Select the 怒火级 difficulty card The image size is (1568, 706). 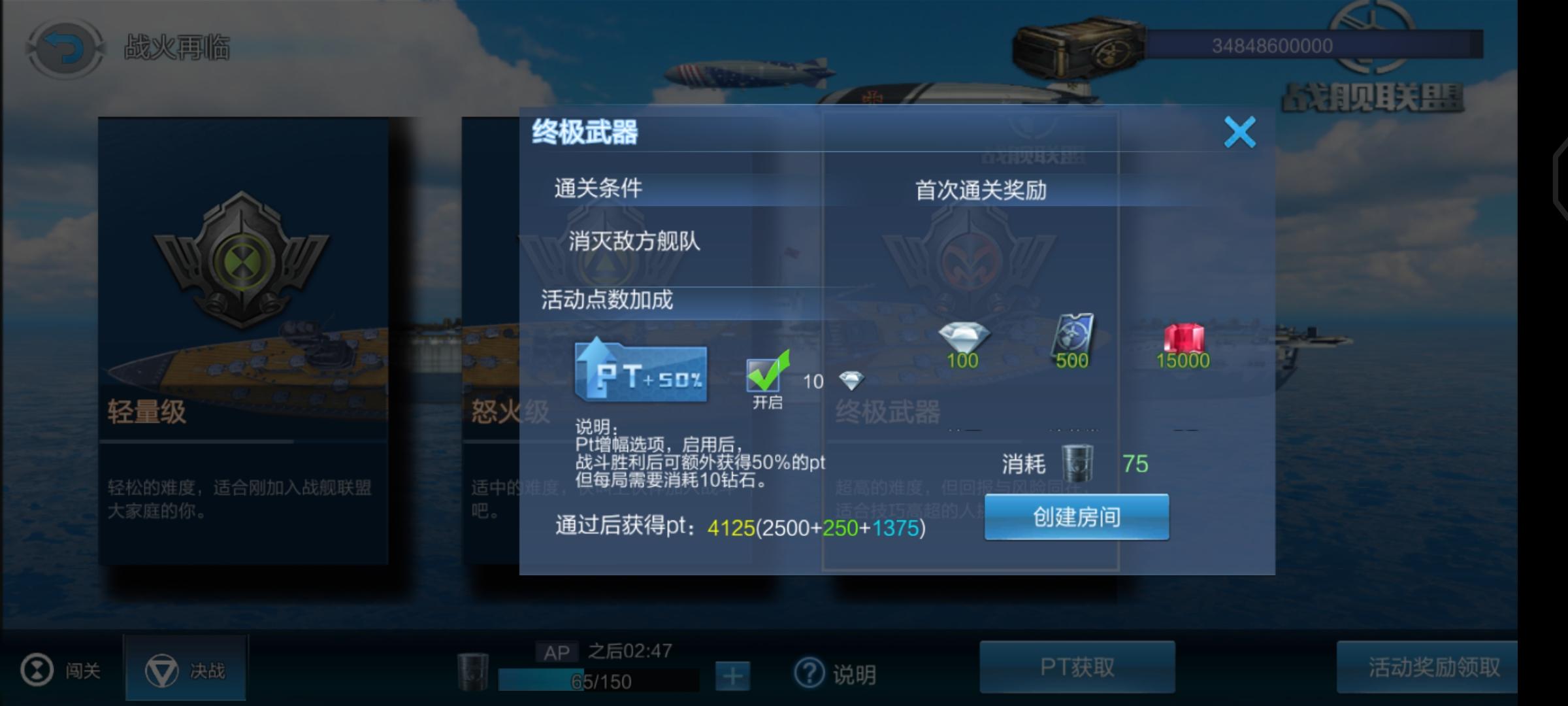491,341
